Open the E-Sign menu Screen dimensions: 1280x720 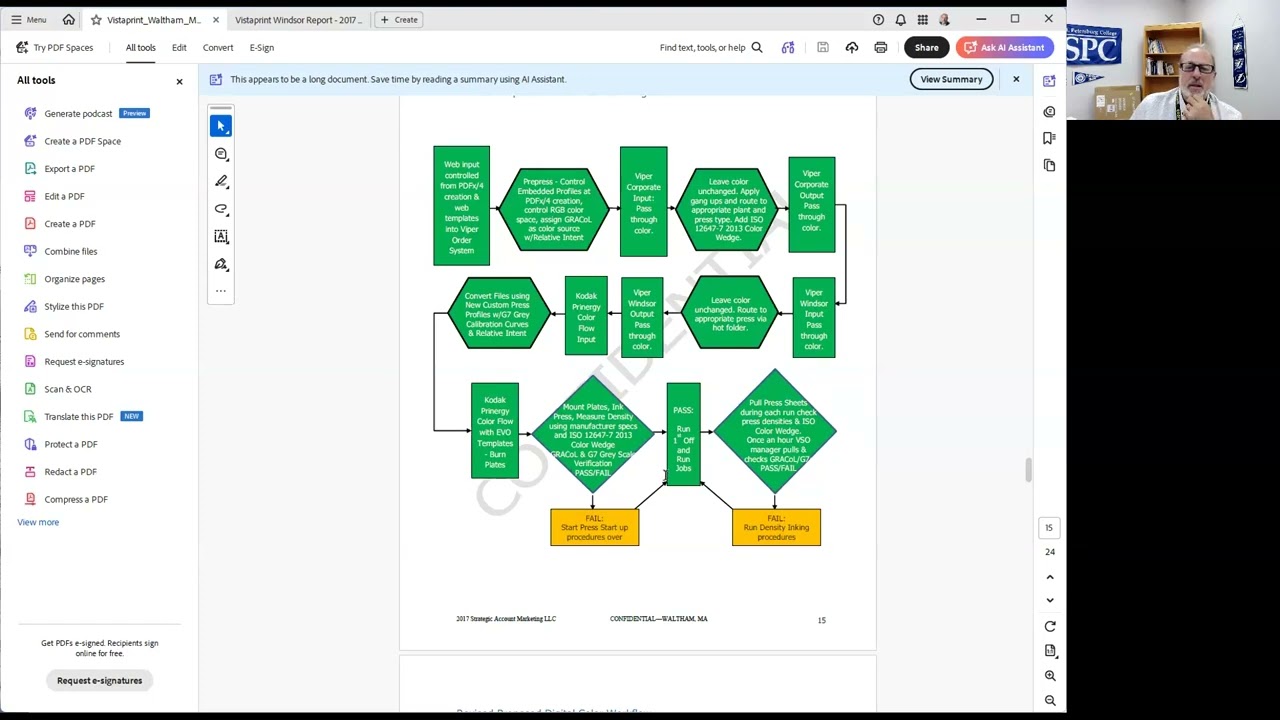[x=262, y=47]
